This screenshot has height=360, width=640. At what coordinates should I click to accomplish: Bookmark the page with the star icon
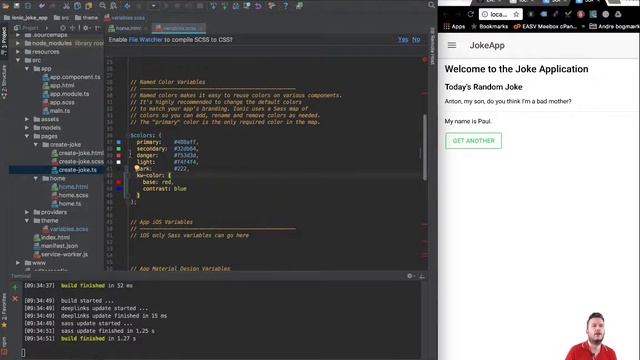(x=516, y=14)
